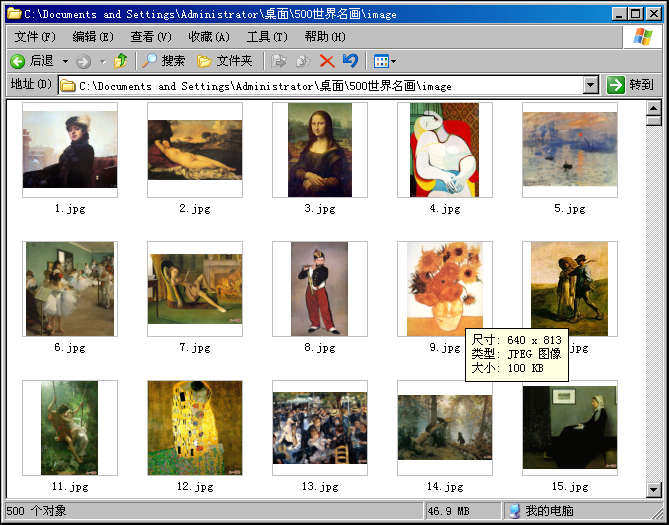This screenshot has height=525, width=669.
Task: Select the 4.jpg Picasso thumbnail
Action: pyautogui.click(x=445, y=150)
